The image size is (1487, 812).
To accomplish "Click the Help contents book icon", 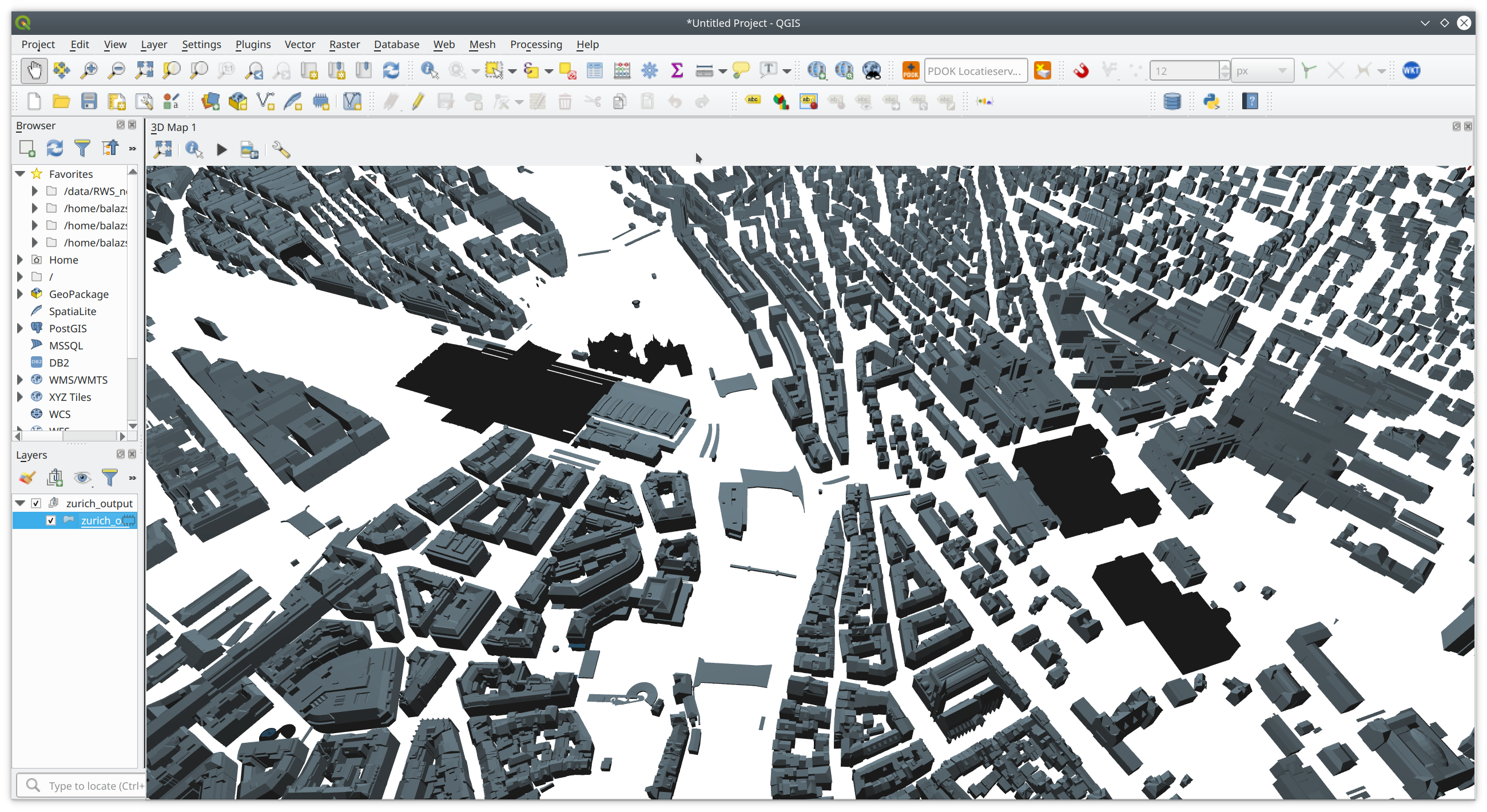I will [1250, 102].
